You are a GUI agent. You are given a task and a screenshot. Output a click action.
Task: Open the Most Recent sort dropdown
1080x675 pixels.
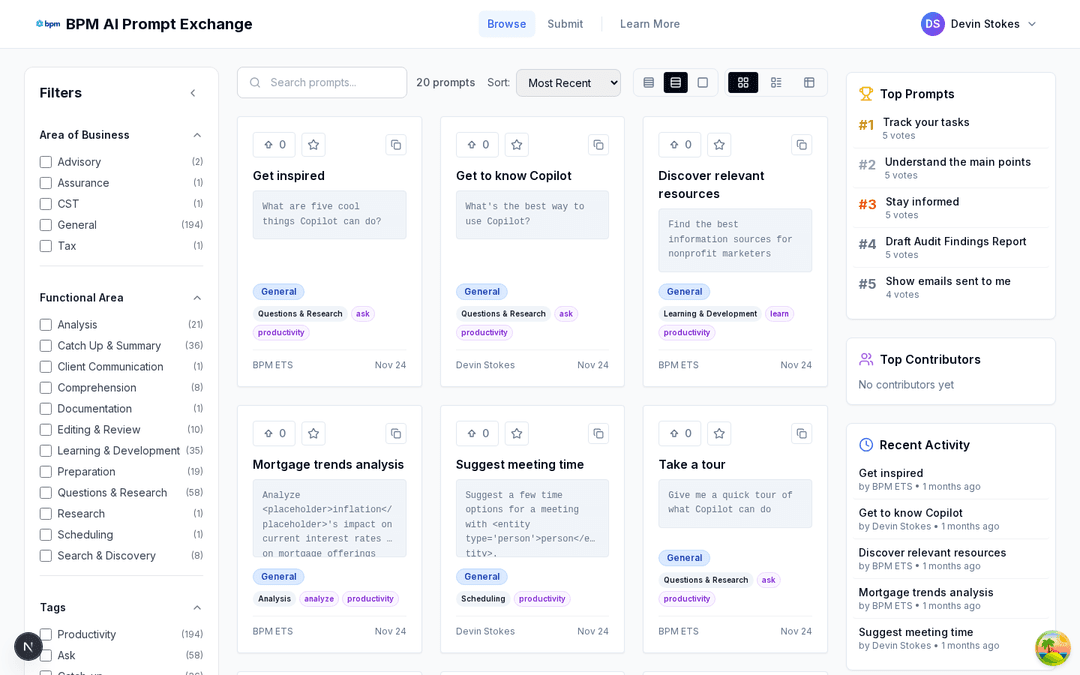coord(568,82)
